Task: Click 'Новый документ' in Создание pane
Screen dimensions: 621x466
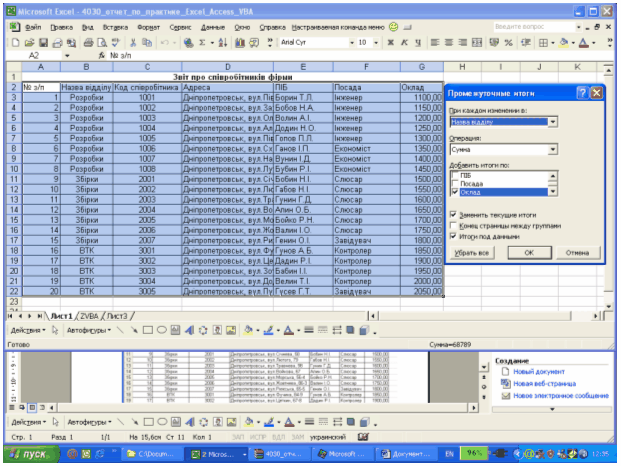Action: pyautogui.click(x=538, y=372)
